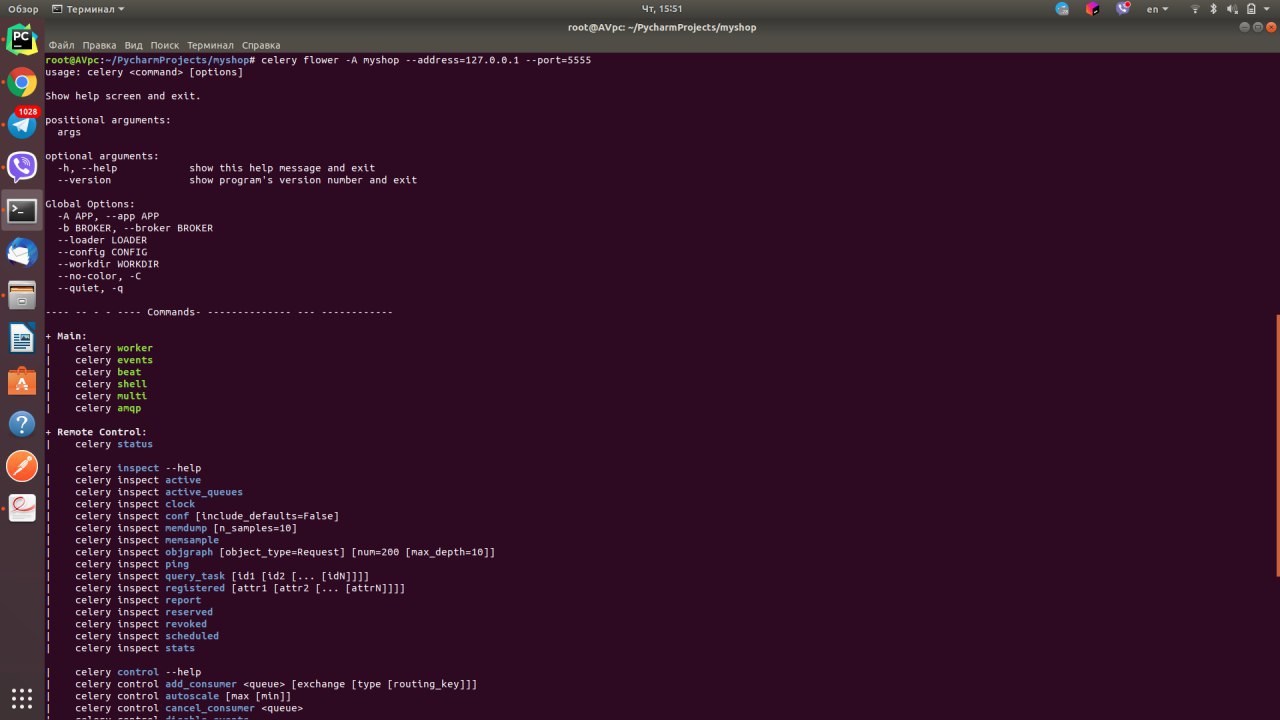The image size is (1280, 720).
Task: Open the Терминал menu in menu bar
Action: pyautogui.click(x=210, y=45)
